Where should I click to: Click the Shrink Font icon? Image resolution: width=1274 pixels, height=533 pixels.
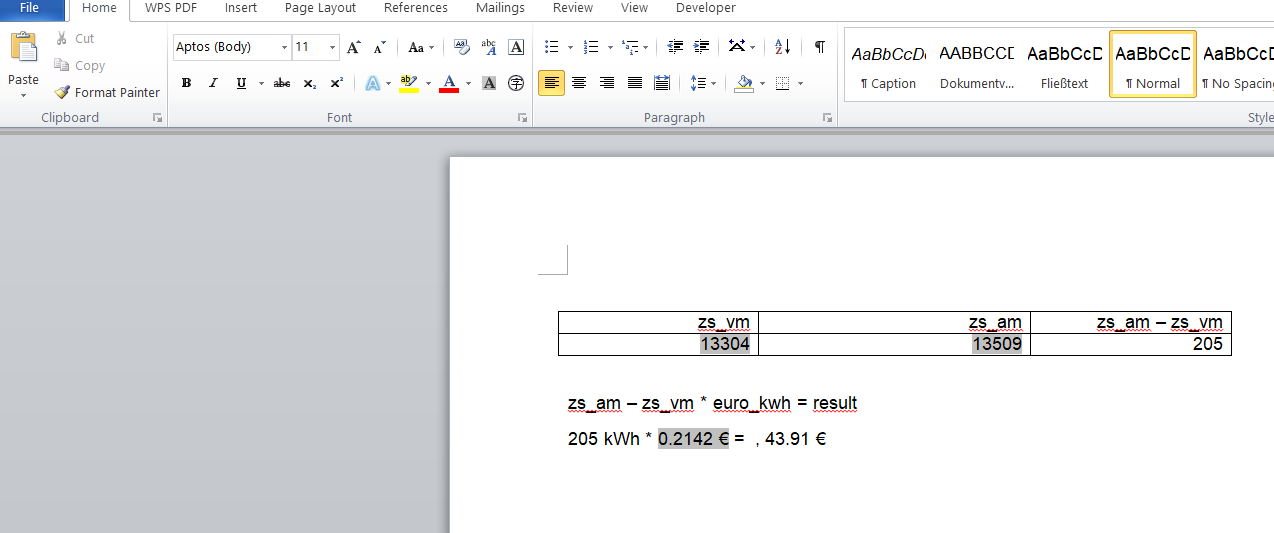tap(380, 47)
